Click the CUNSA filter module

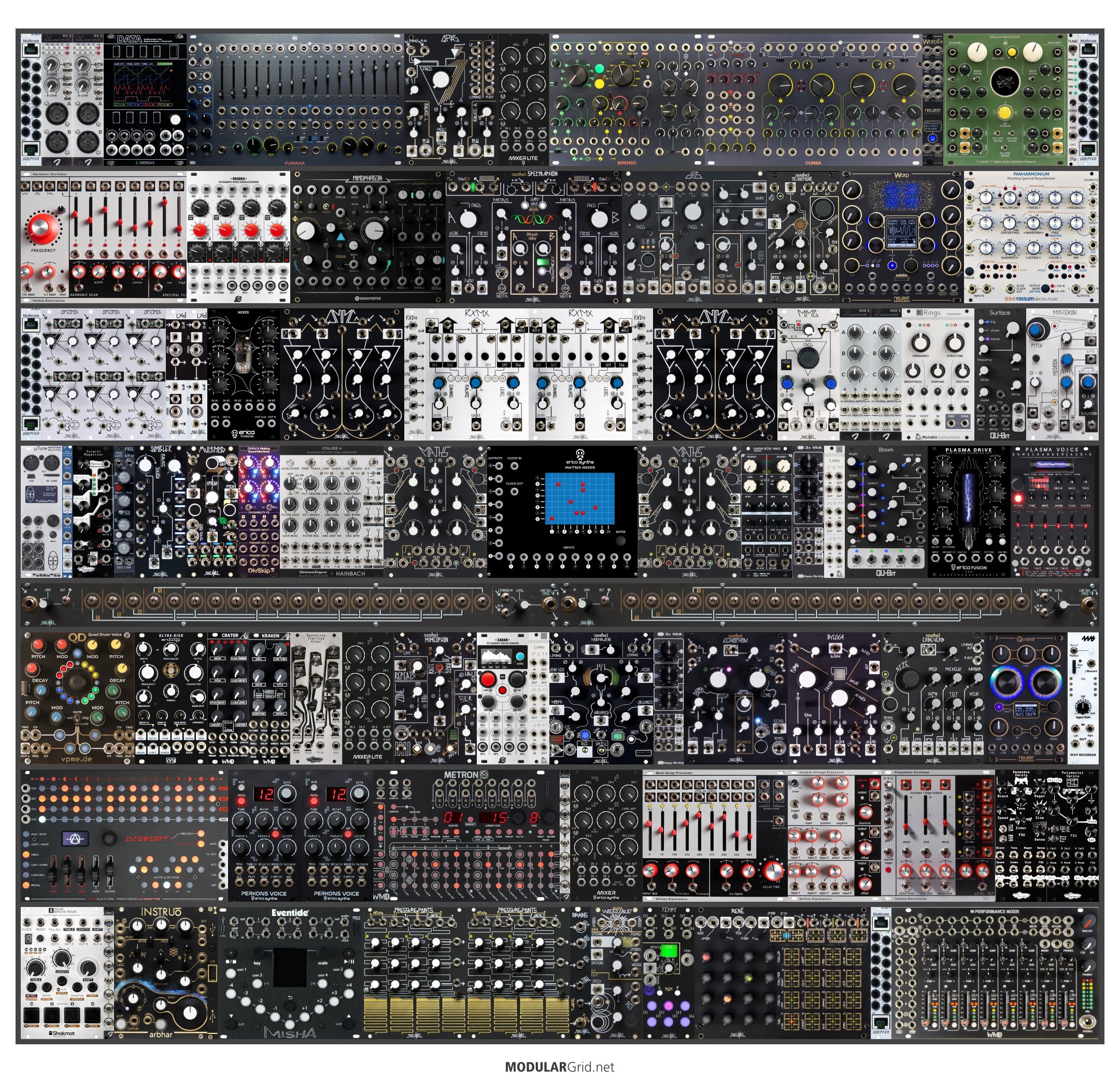[813, 100]
